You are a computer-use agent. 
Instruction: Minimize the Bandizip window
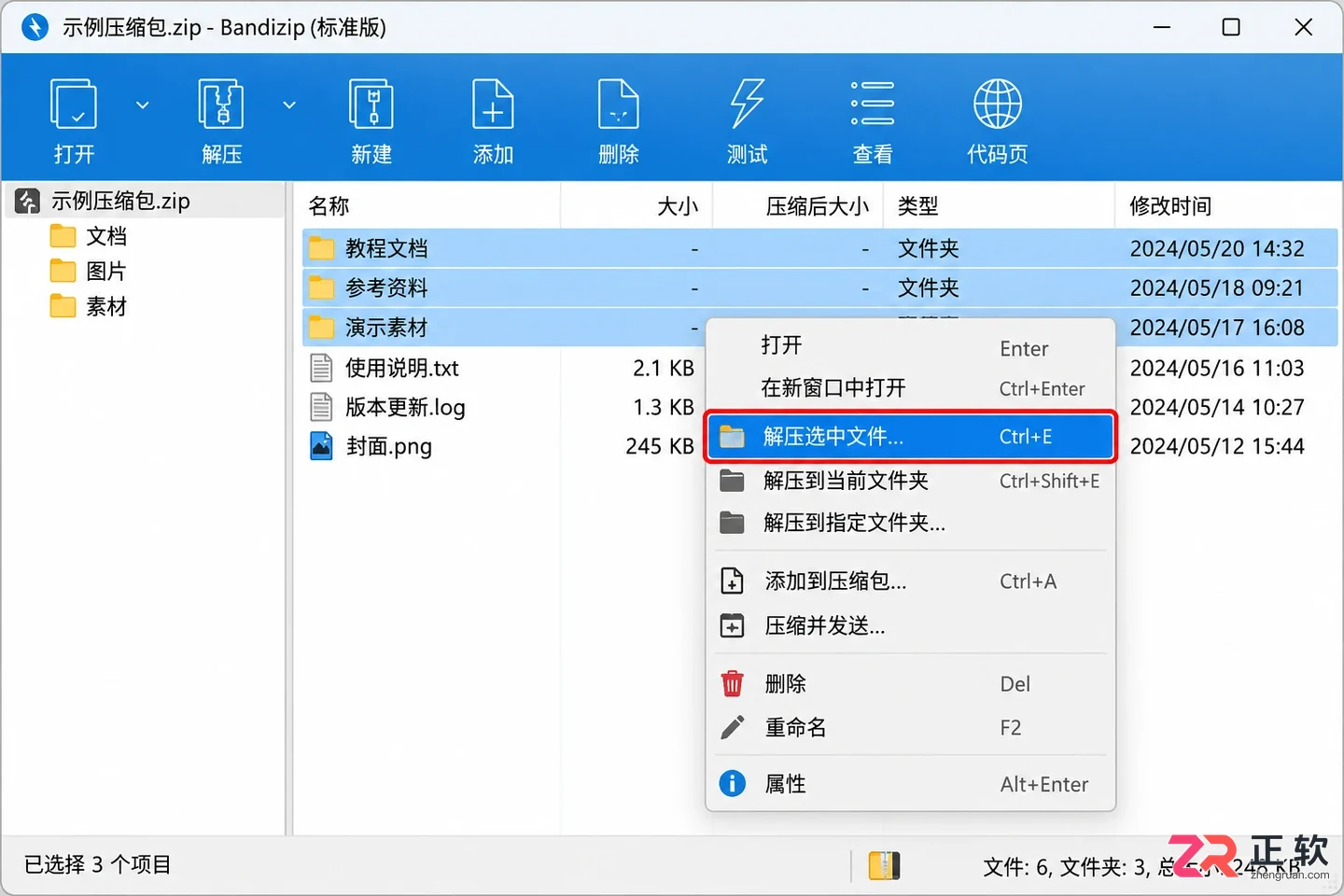coord(1162,27)
